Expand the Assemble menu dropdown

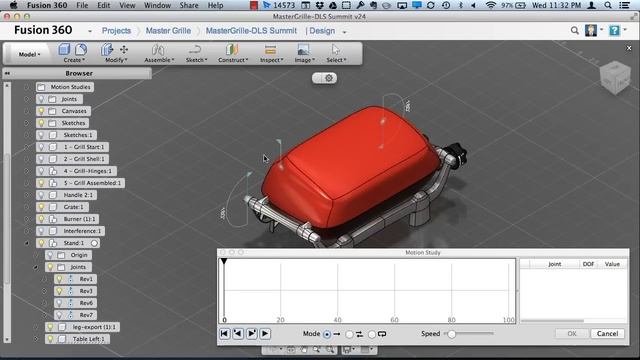159,60
